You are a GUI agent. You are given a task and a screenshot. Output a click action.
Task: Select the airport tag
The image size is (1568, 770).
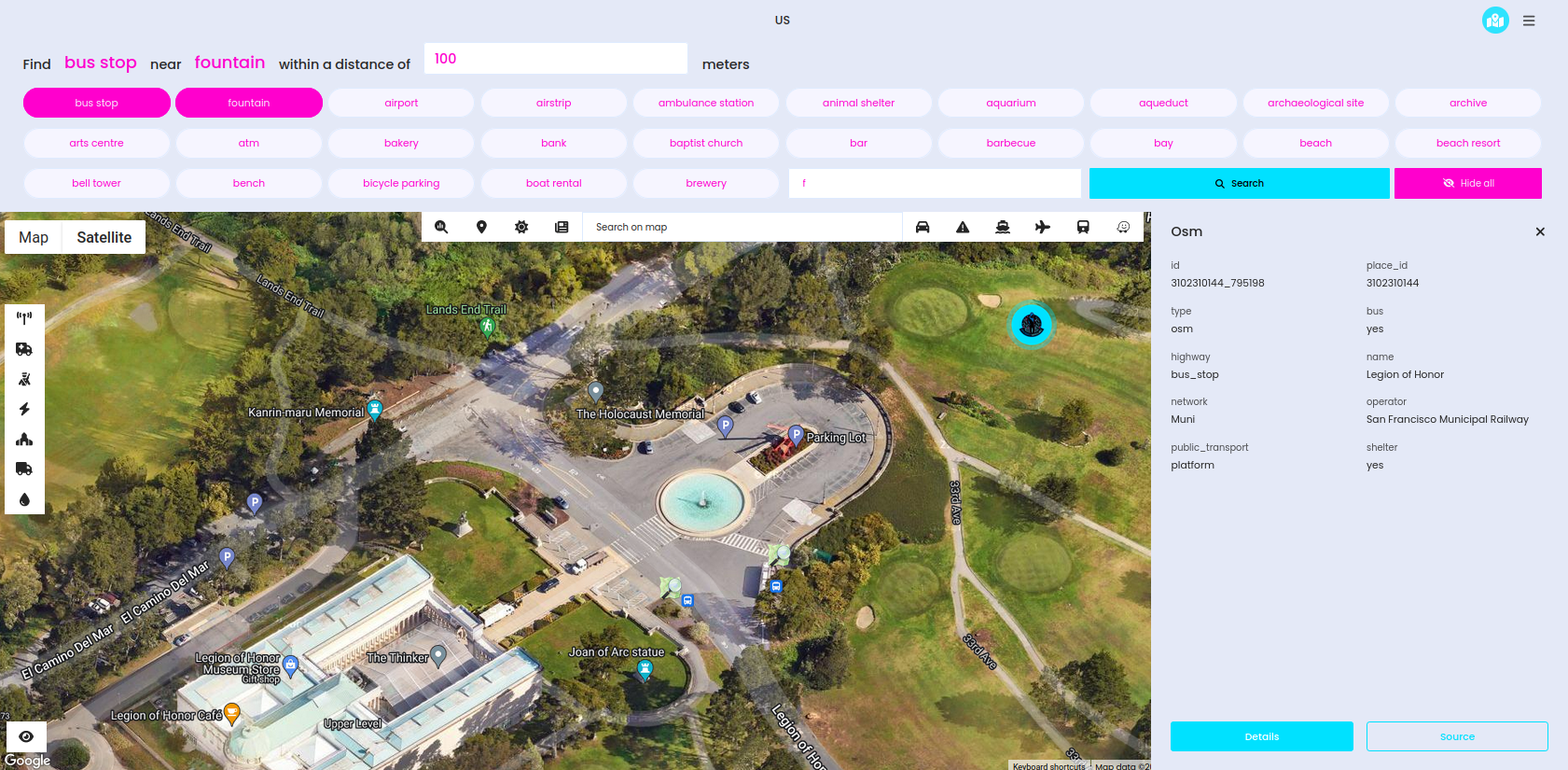point(401,103)
